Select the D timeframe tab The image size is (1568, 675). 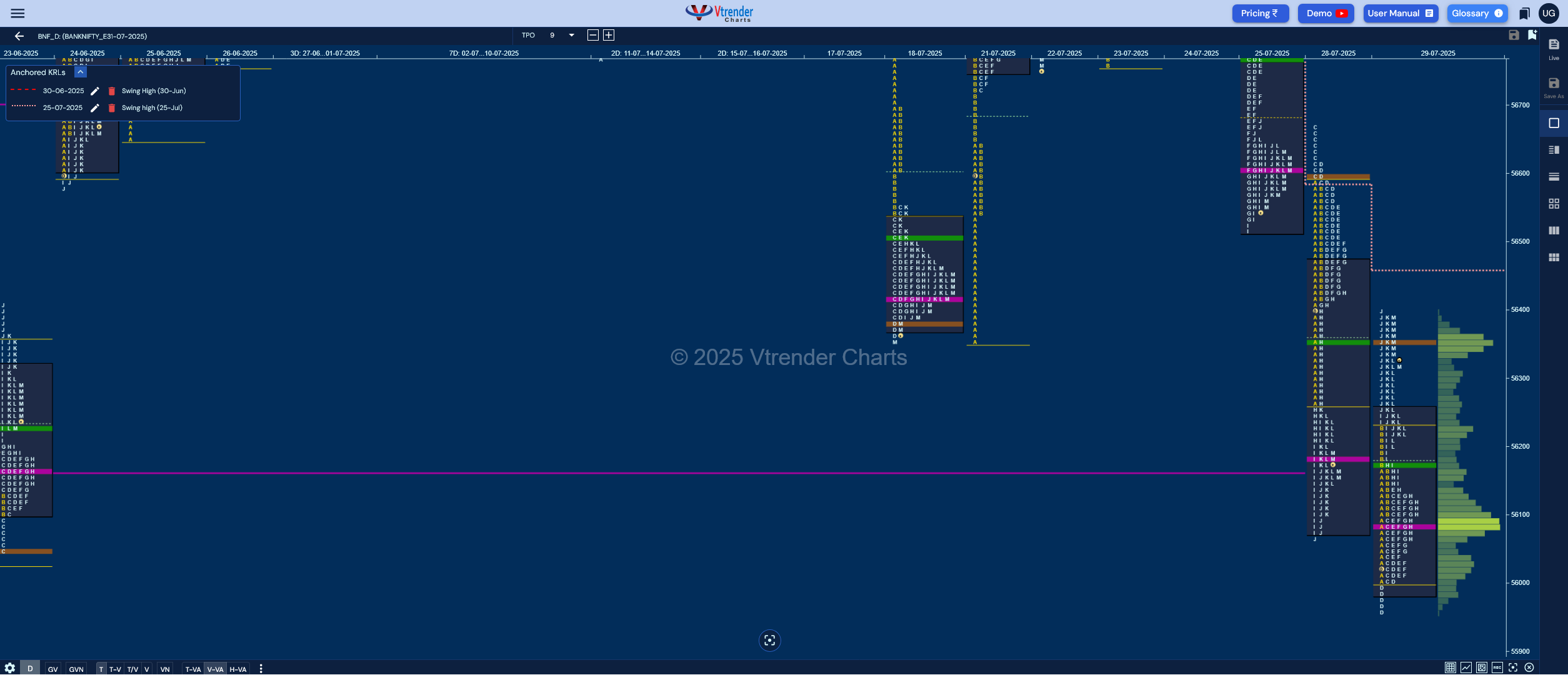tap(30, 669)
